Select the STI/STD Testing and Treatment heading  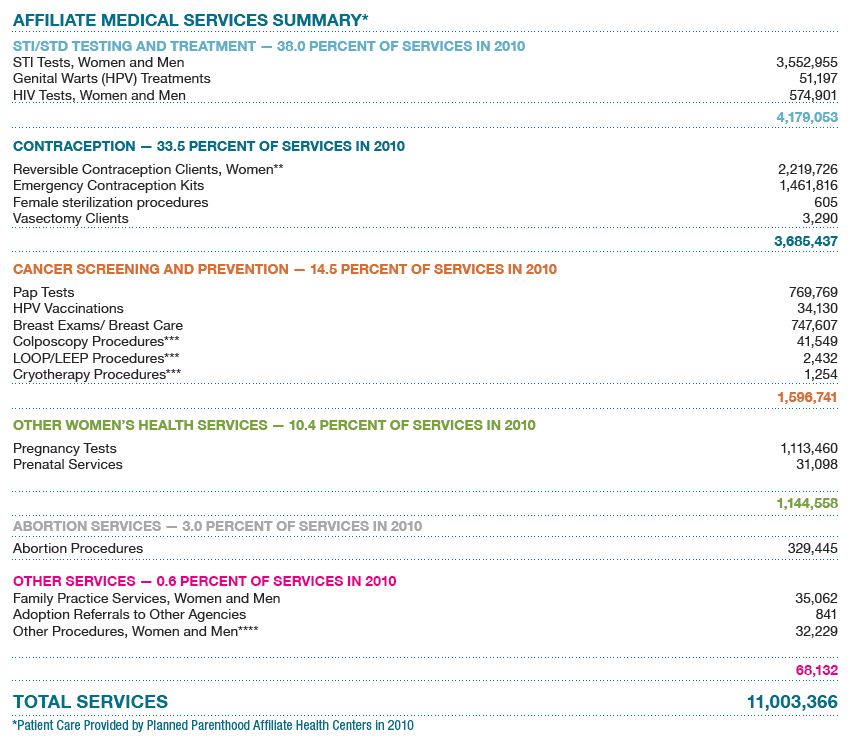pos(268,46)
